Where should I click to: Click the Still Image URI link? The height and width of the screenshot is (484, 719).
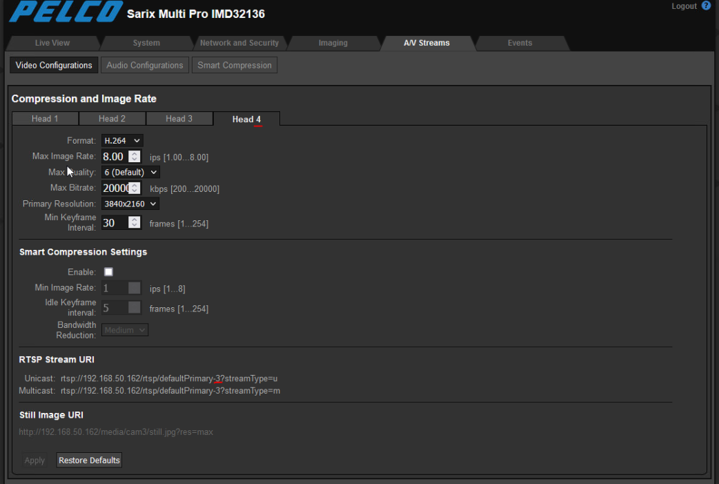coord(116,432)
